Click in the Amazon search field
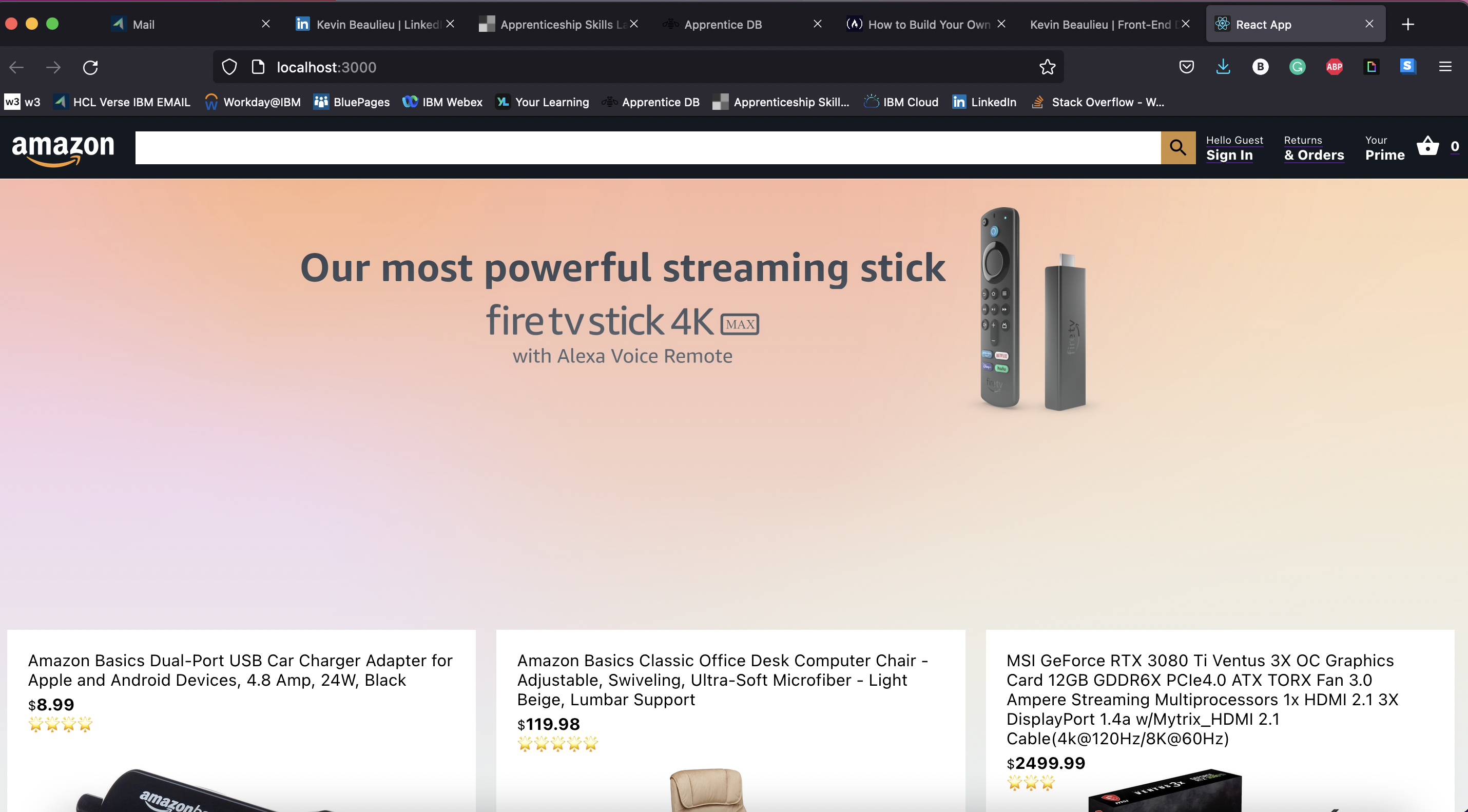Screen dimensions: 1468x812 click(648, 148)
